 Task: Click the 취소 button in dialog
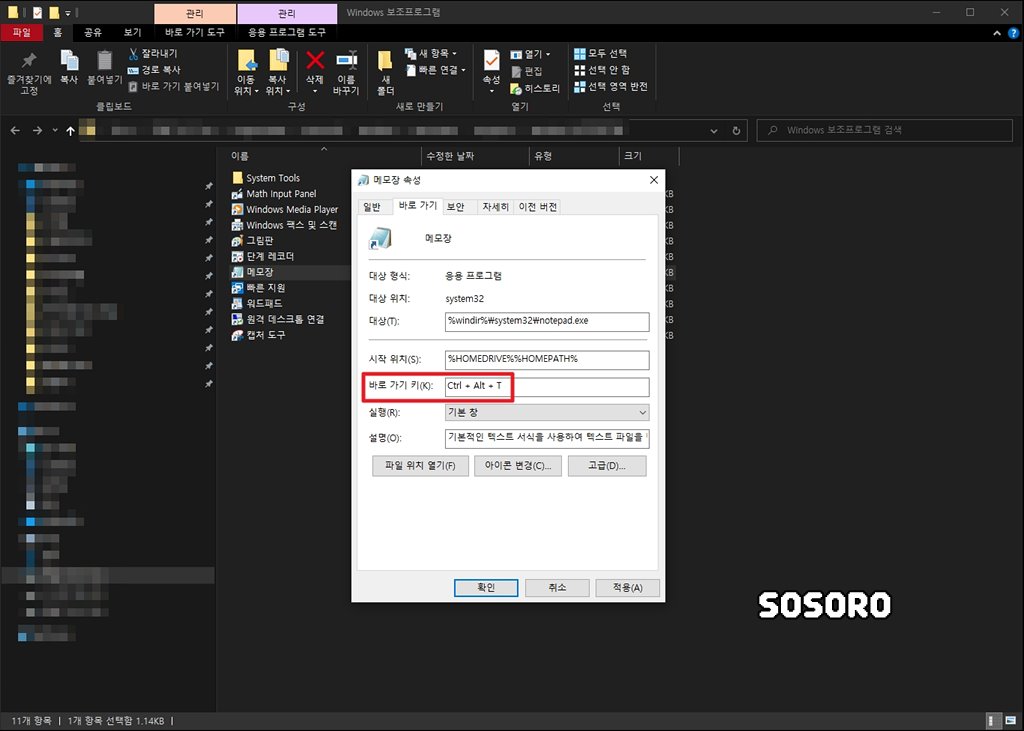coord(557,588)
